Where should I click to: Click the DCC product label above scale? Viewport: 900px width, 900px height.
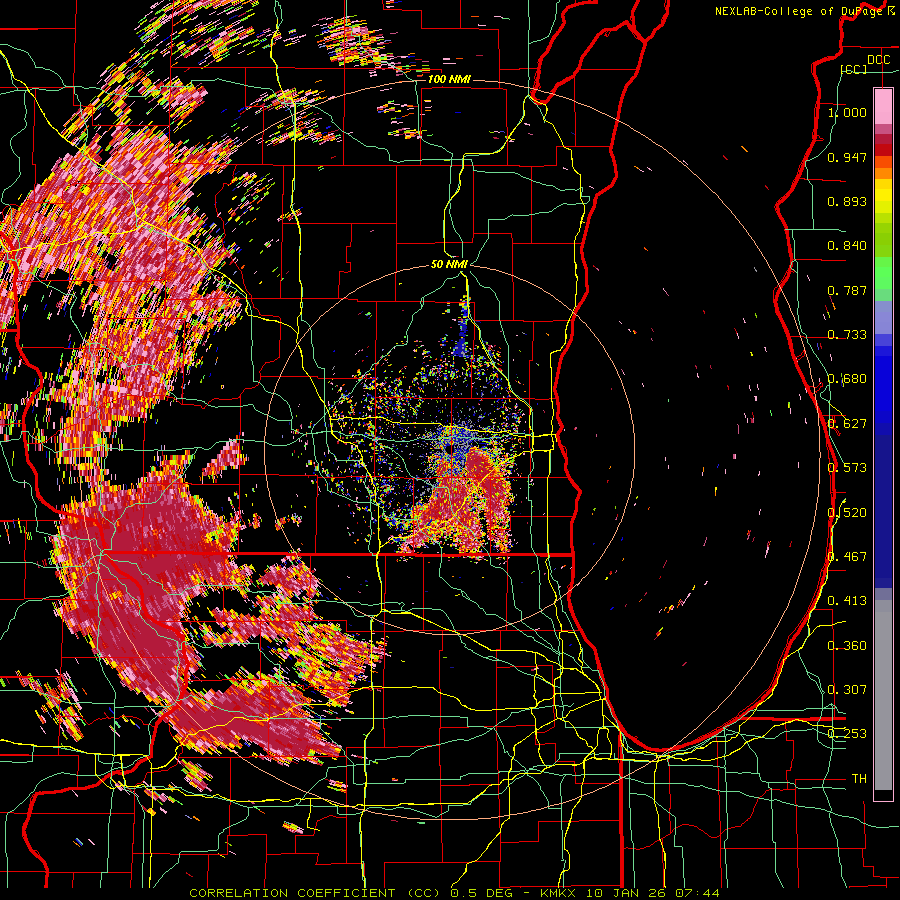[878, 60]
